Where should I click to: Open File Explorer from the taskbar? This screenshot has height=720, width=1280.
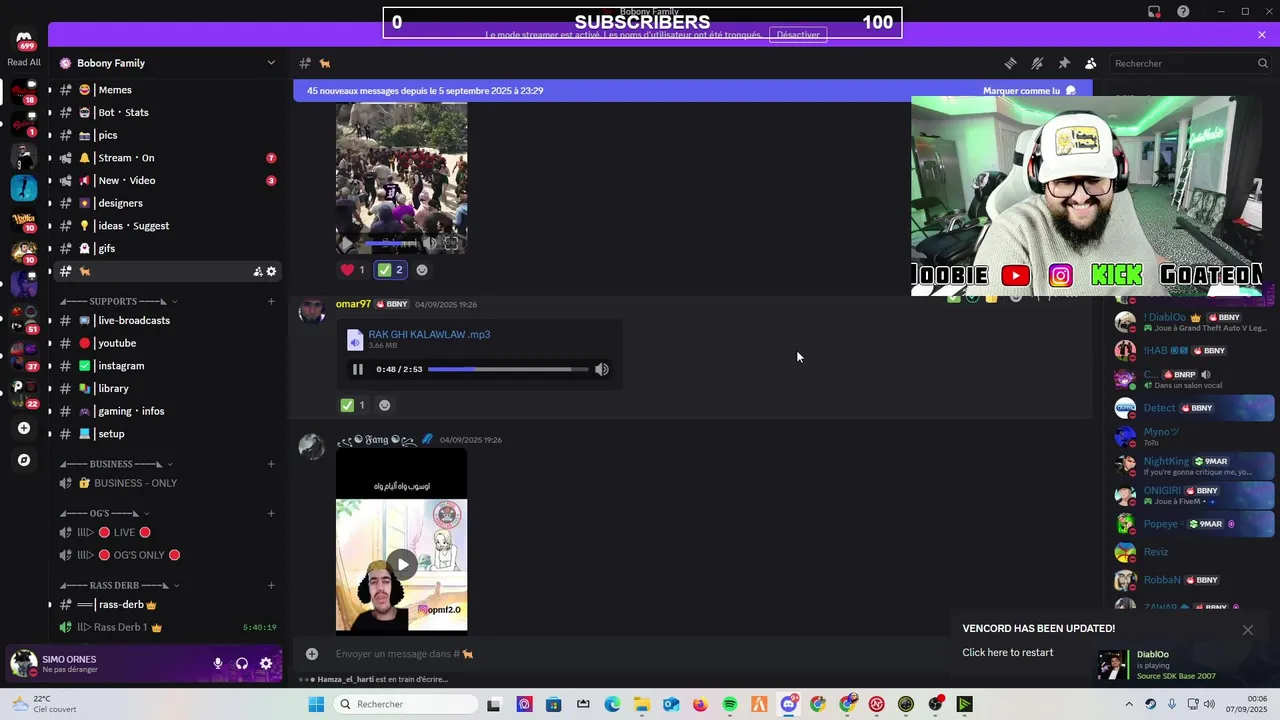tap(641, 704)
